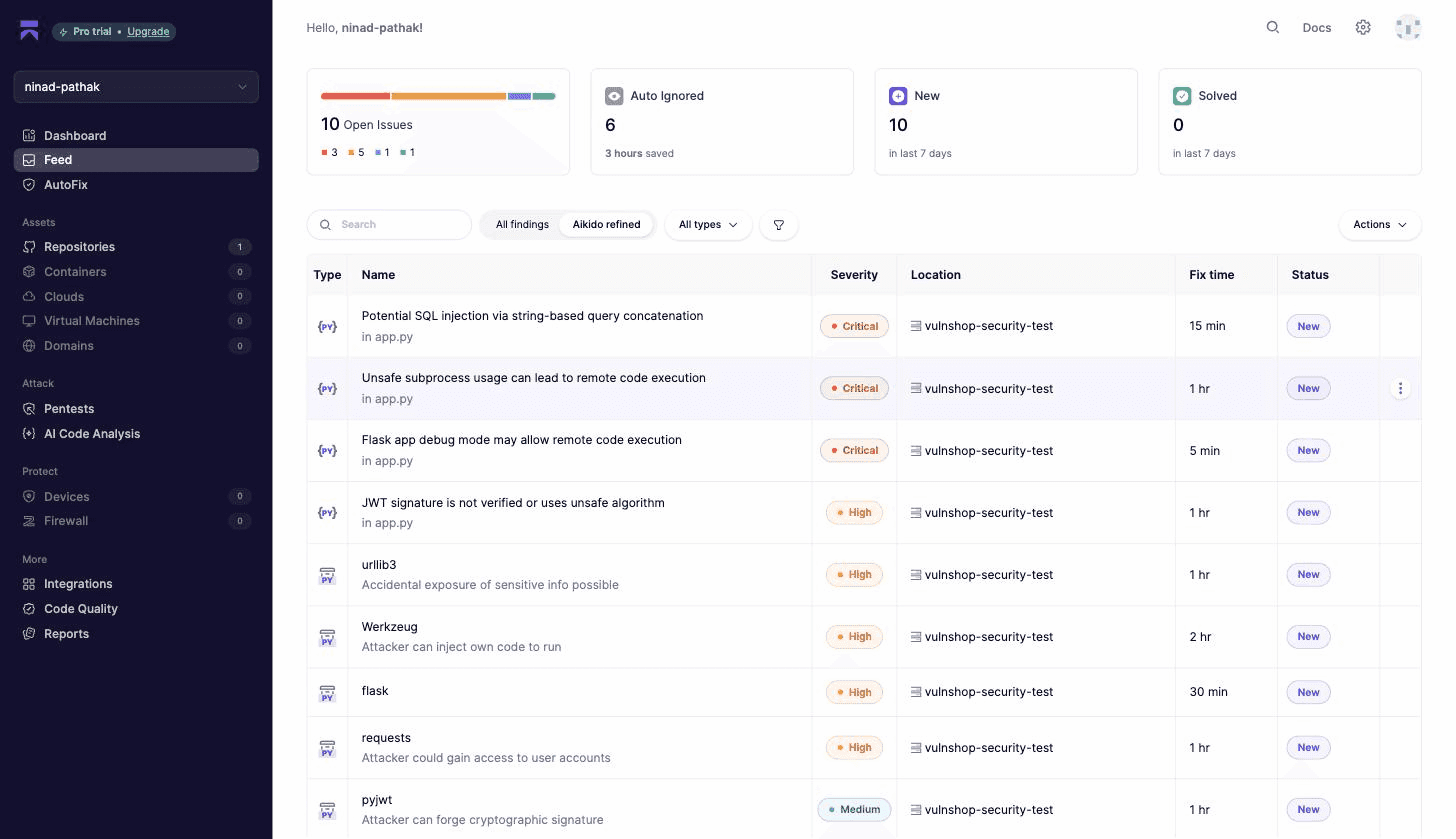Open the Actions dropdown
The image size is (1456, 839).
coord(1380,225)
